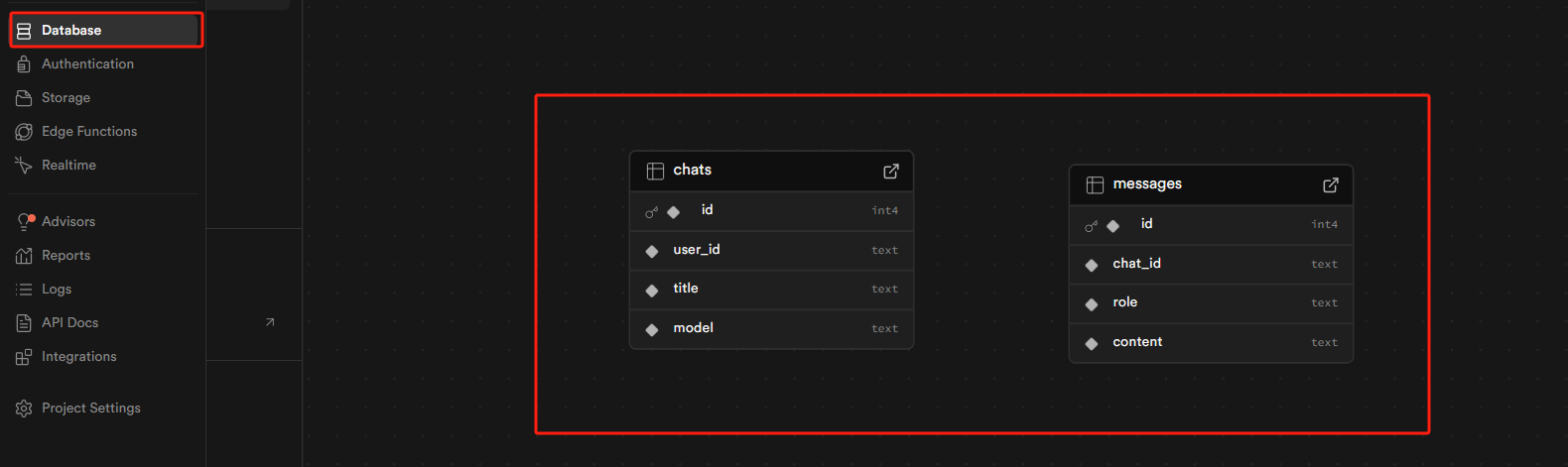Image resolution: width=1568 pixels, height=467 pixels.
Task: Open Realtime from the sidebar
Action: [x=68, y=166]
